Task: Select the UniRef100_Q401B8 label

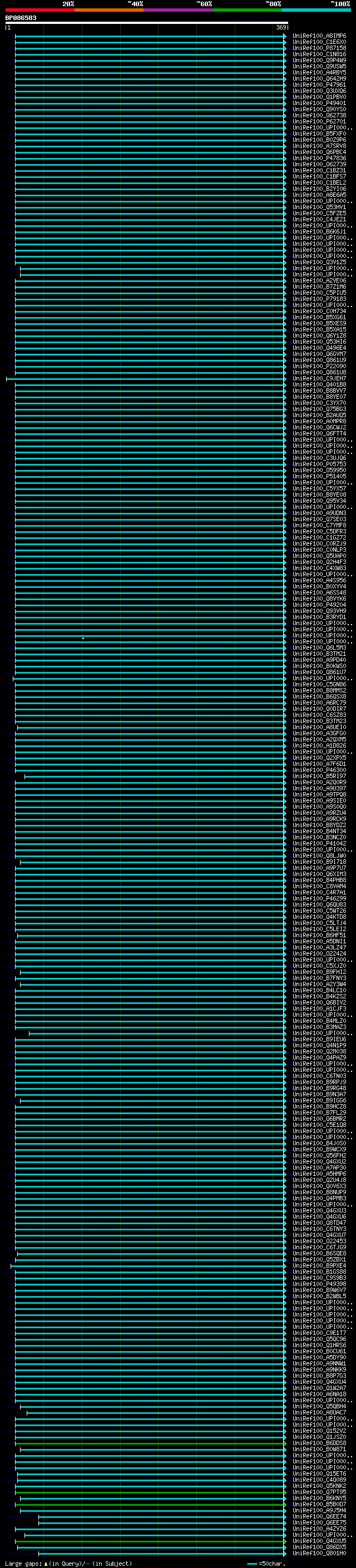Action: pyautogui.click(x=319, y=384)
